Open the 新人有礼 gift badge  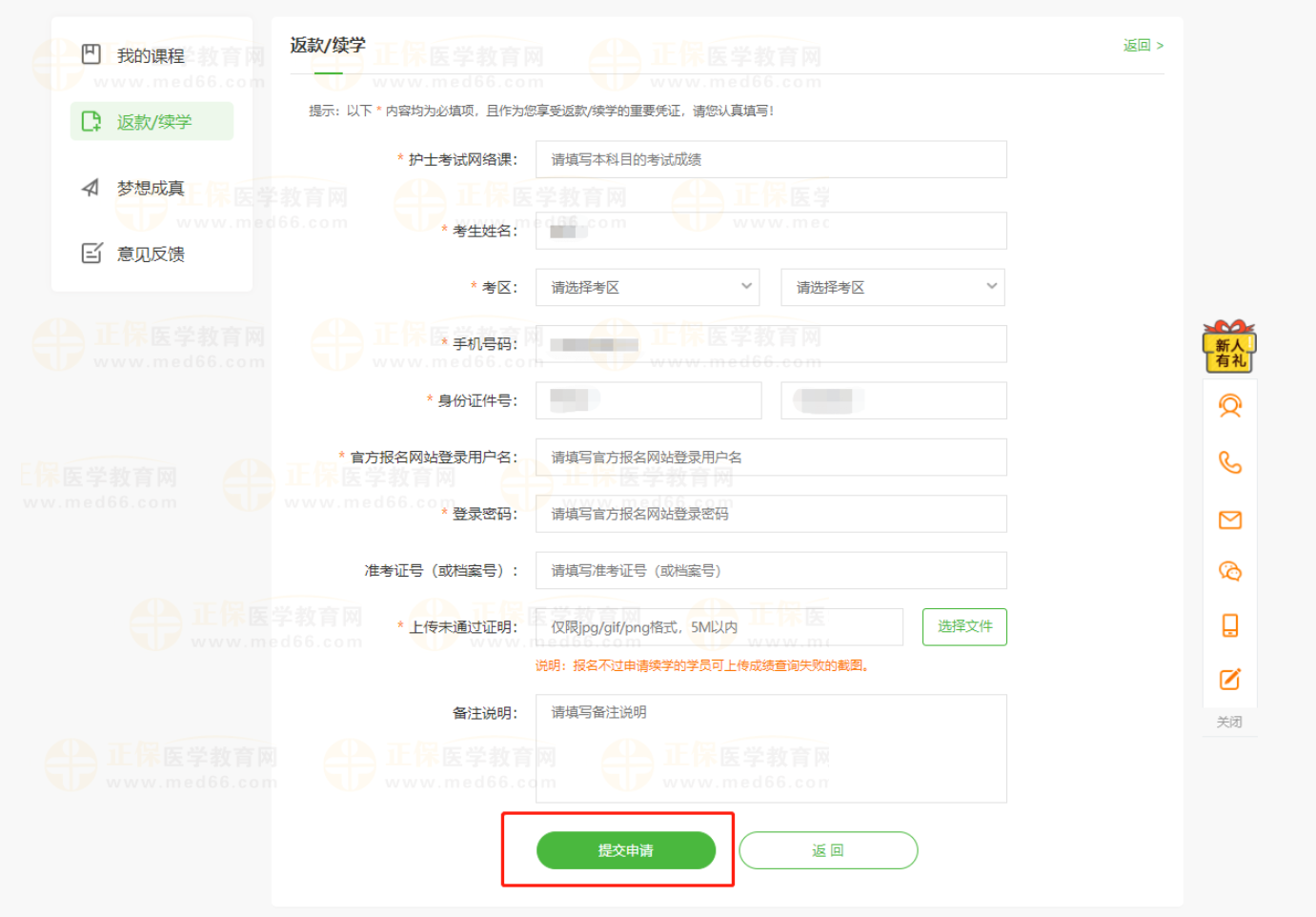[1229, 347]
